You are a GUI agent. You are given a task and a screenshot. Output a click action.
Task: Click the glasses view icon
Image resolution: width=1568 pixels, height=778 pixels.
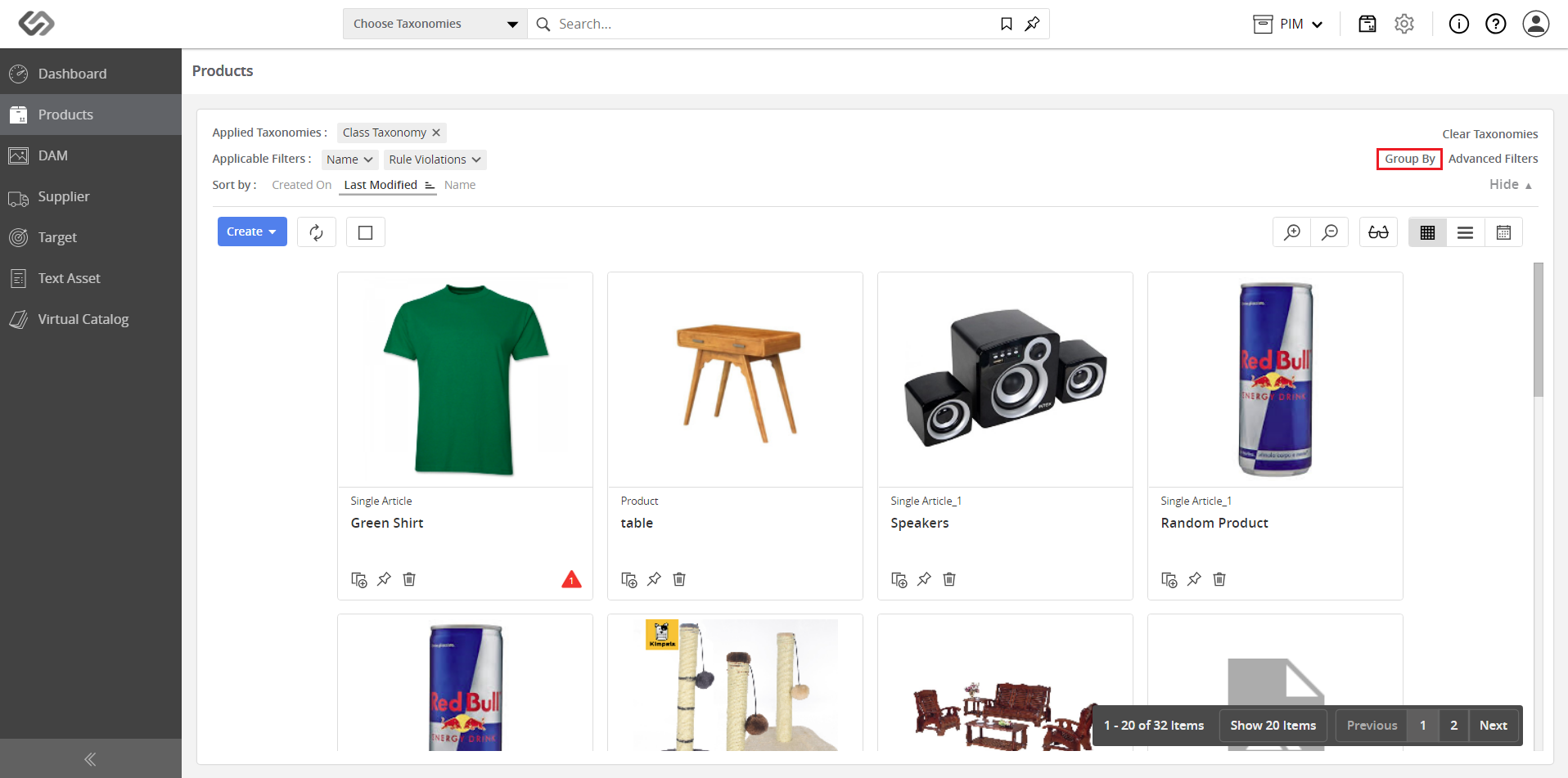[x=1378, y=232]
